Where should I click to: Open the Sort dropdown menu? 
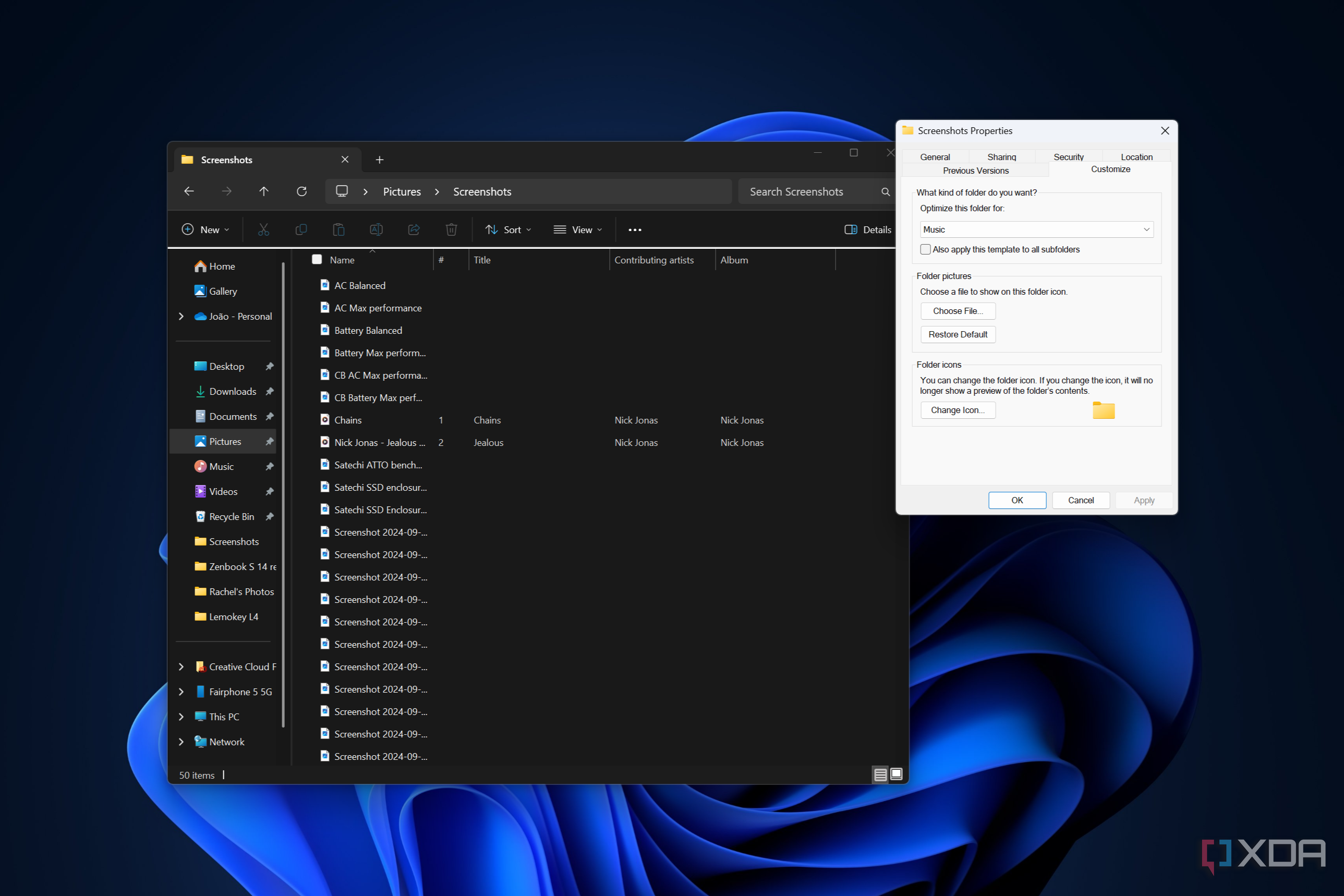point(508,229)
